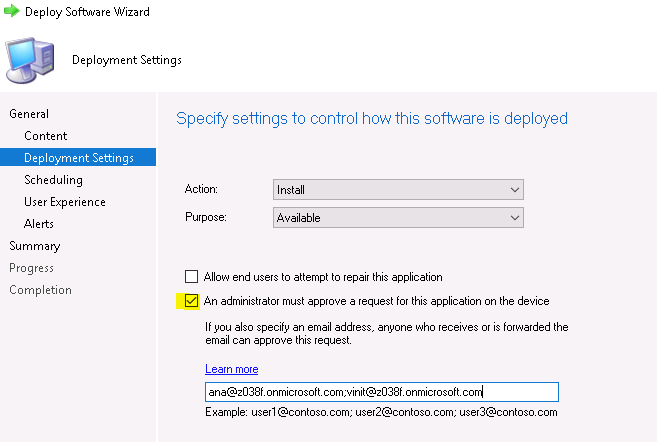This screenshot has height=442, width=657.
Task: Click the approver email address field
Action: pyautogui.click(x=381, y=393)
